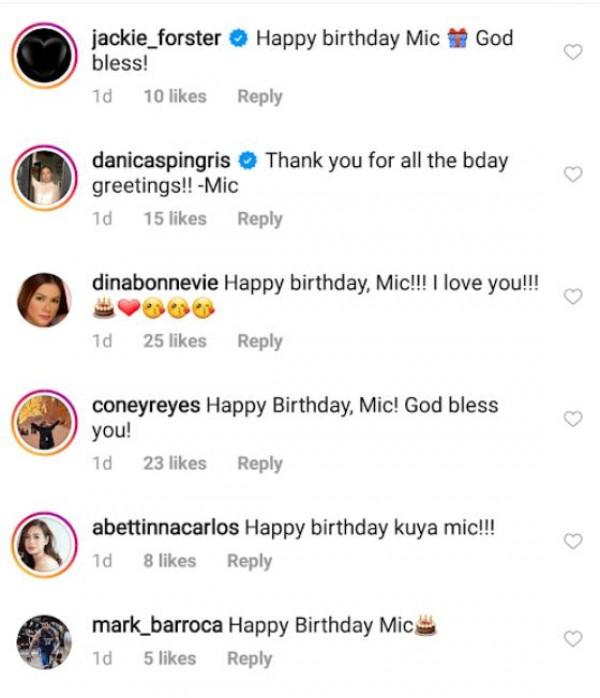This screenshot has height=698, width=600.
Task: Visit abettinnacarlos username profile link
Action: [x=165, y=528]
